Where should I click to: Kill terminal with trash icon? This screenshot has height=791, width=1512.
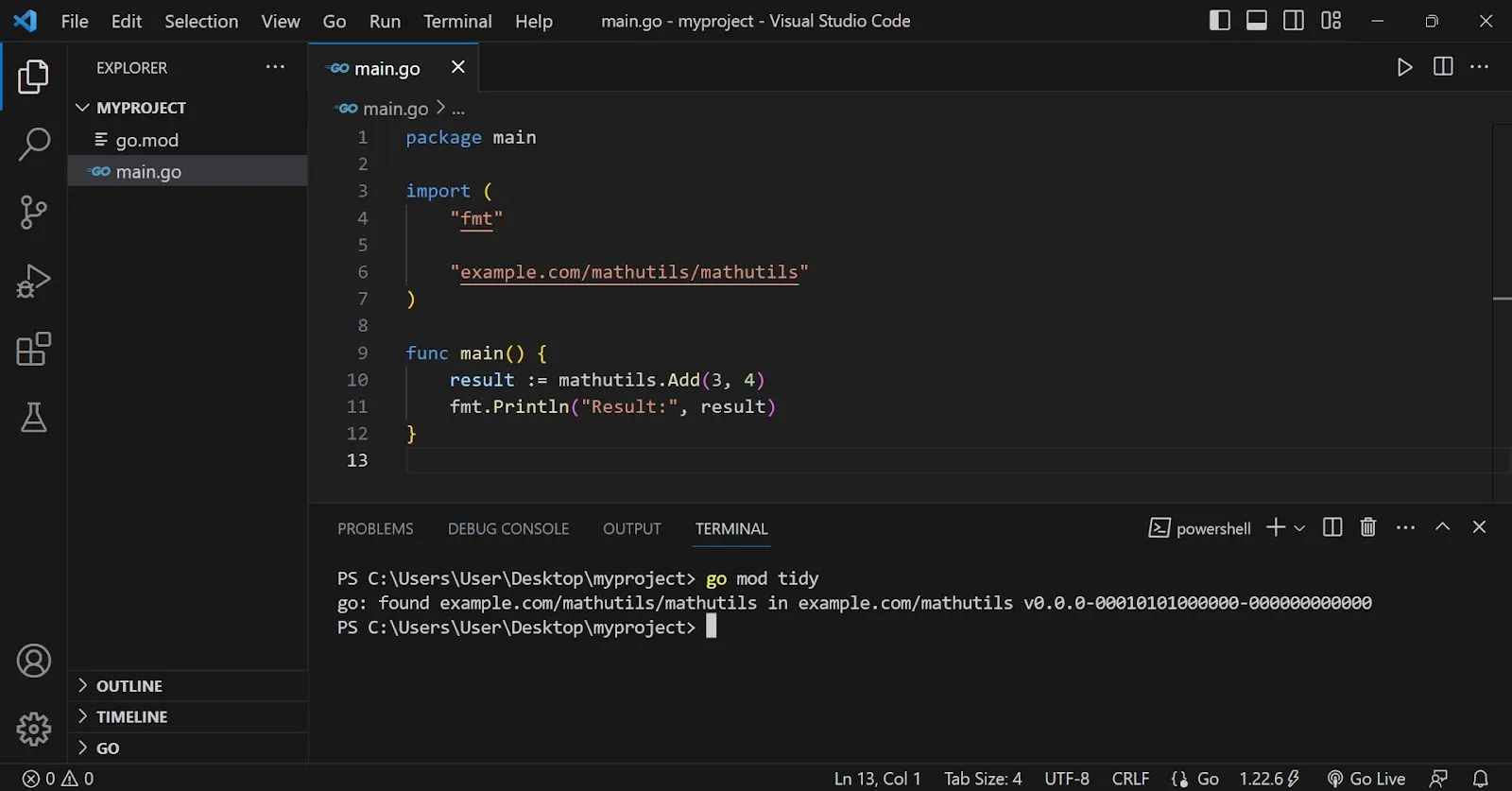pyautogui.click(x=1367, y=527)
